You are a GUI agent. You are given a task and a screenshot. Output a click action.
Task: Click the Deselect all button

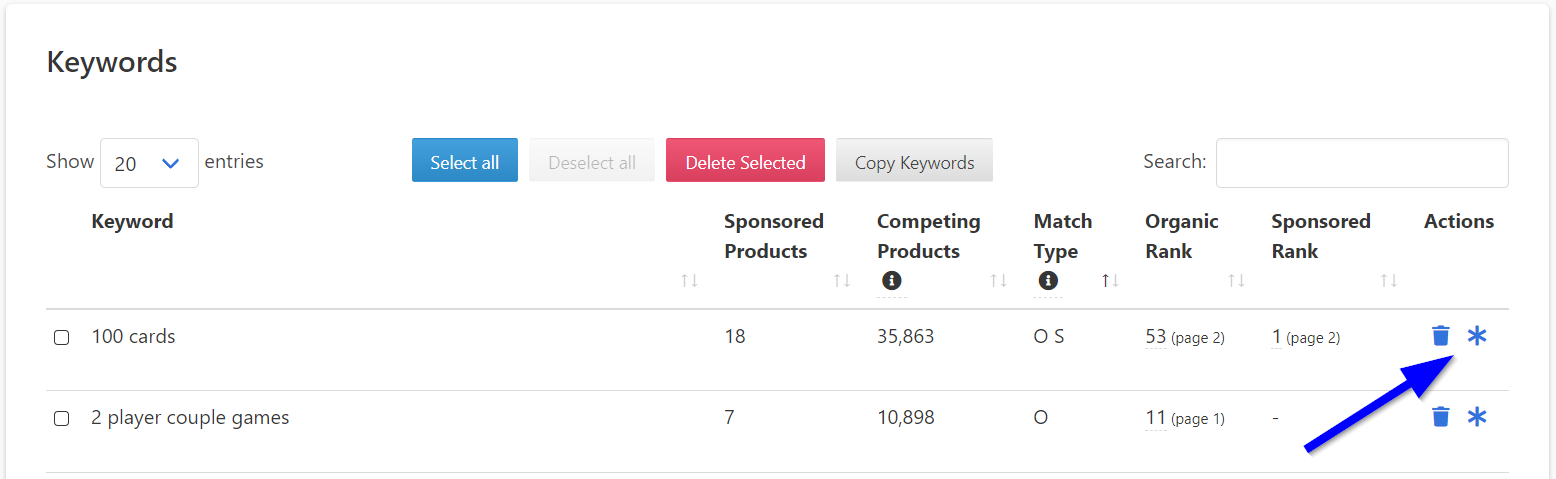[x=592, y=161]
